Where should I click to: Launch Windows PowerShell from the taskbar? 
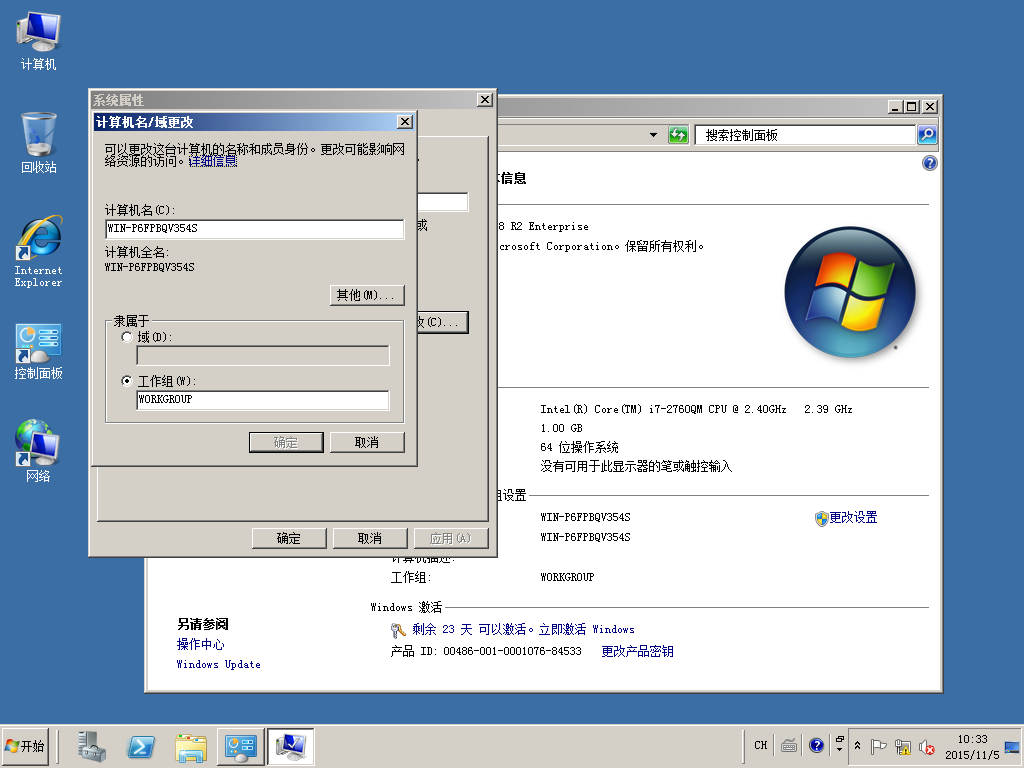(141, 746)
